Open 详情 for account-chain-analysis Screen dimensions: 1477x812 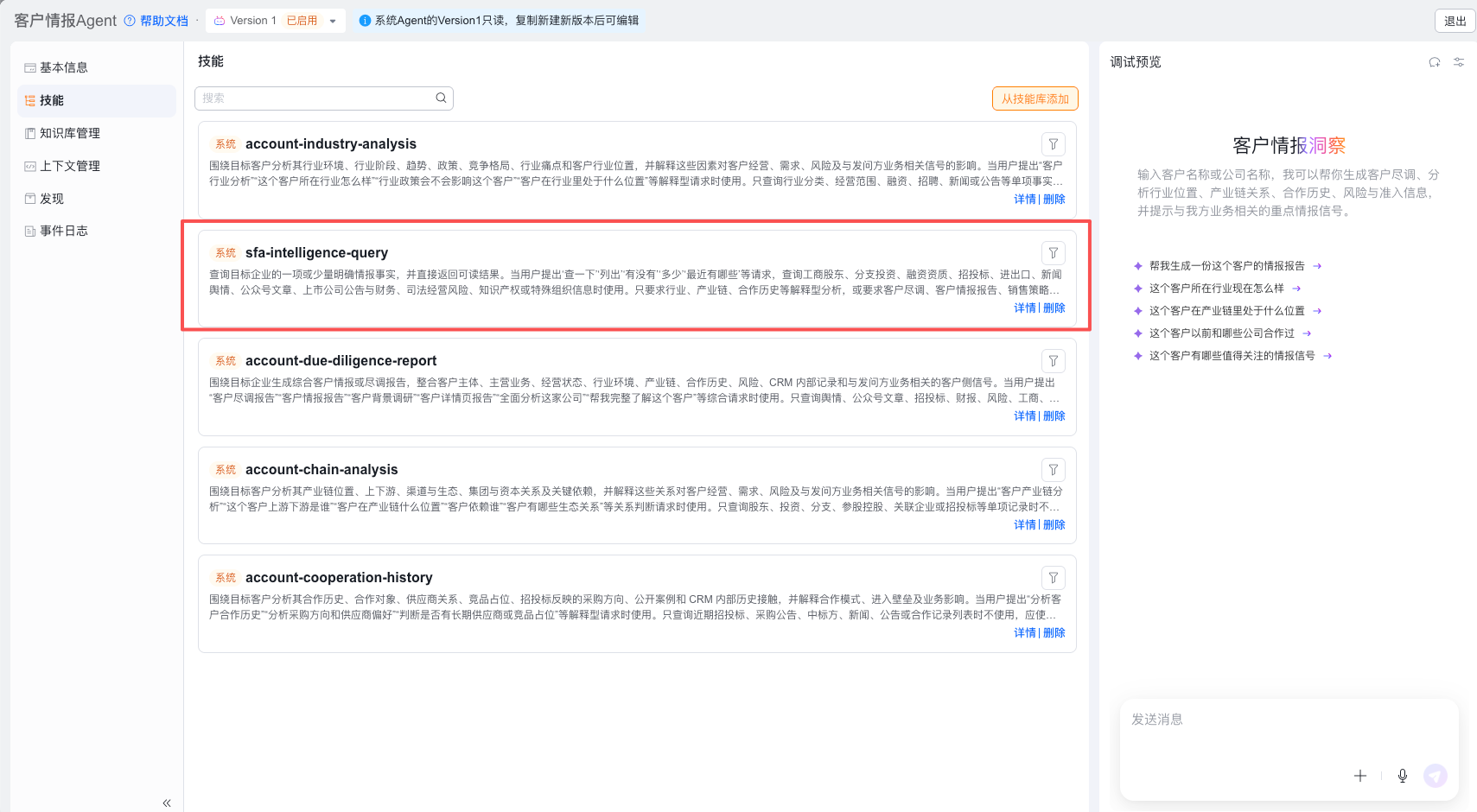1025,525
